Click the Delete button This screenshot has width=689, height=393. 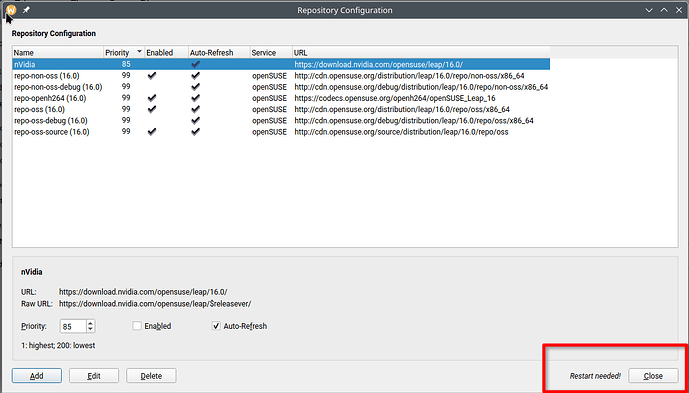[x=151, y=376]
